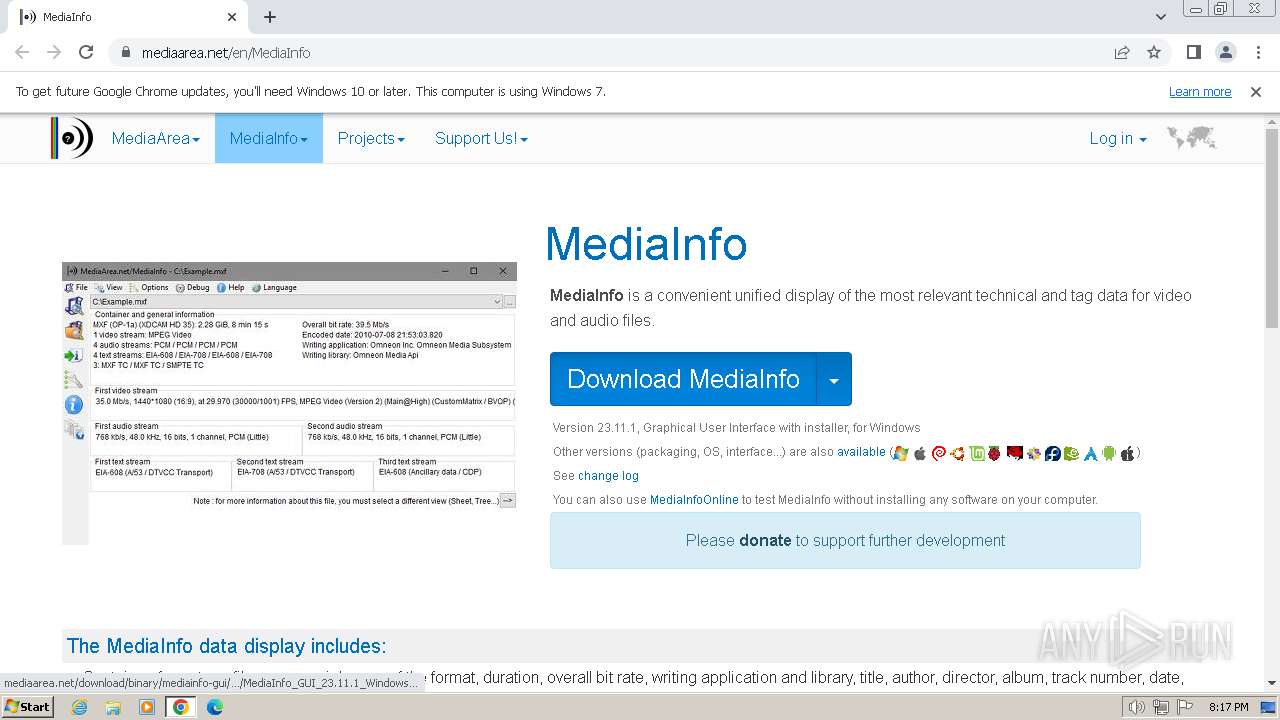Go back with the browser back arrow
Viewport: 1280px width, 720px height.
22,52
